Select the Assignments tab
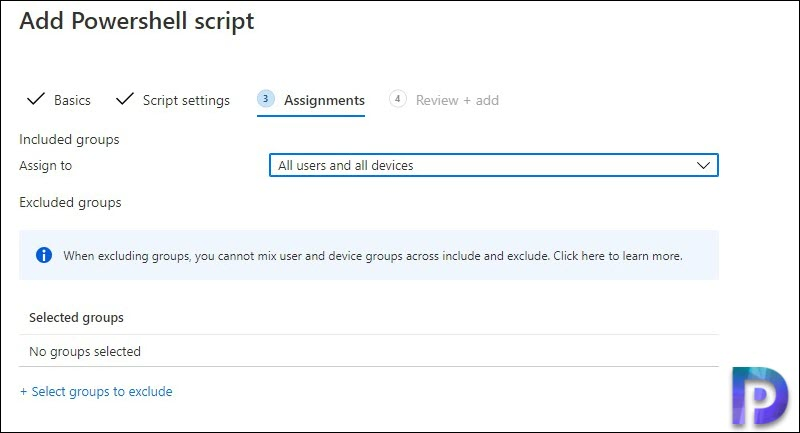The image size is (800, 433). pyautogui.click(x=324, y=100)
